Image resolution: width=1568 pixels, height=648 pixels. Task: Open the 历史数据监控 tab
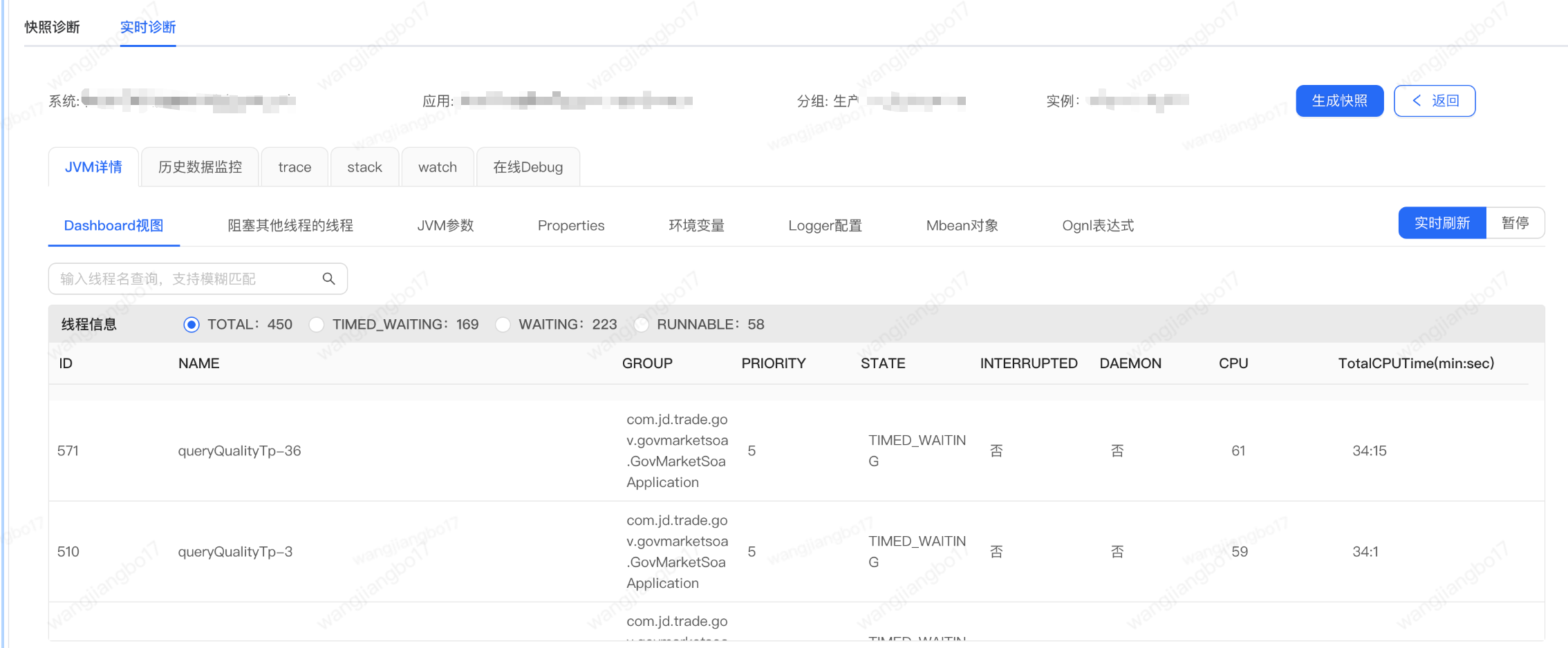[x=200, y=166]
